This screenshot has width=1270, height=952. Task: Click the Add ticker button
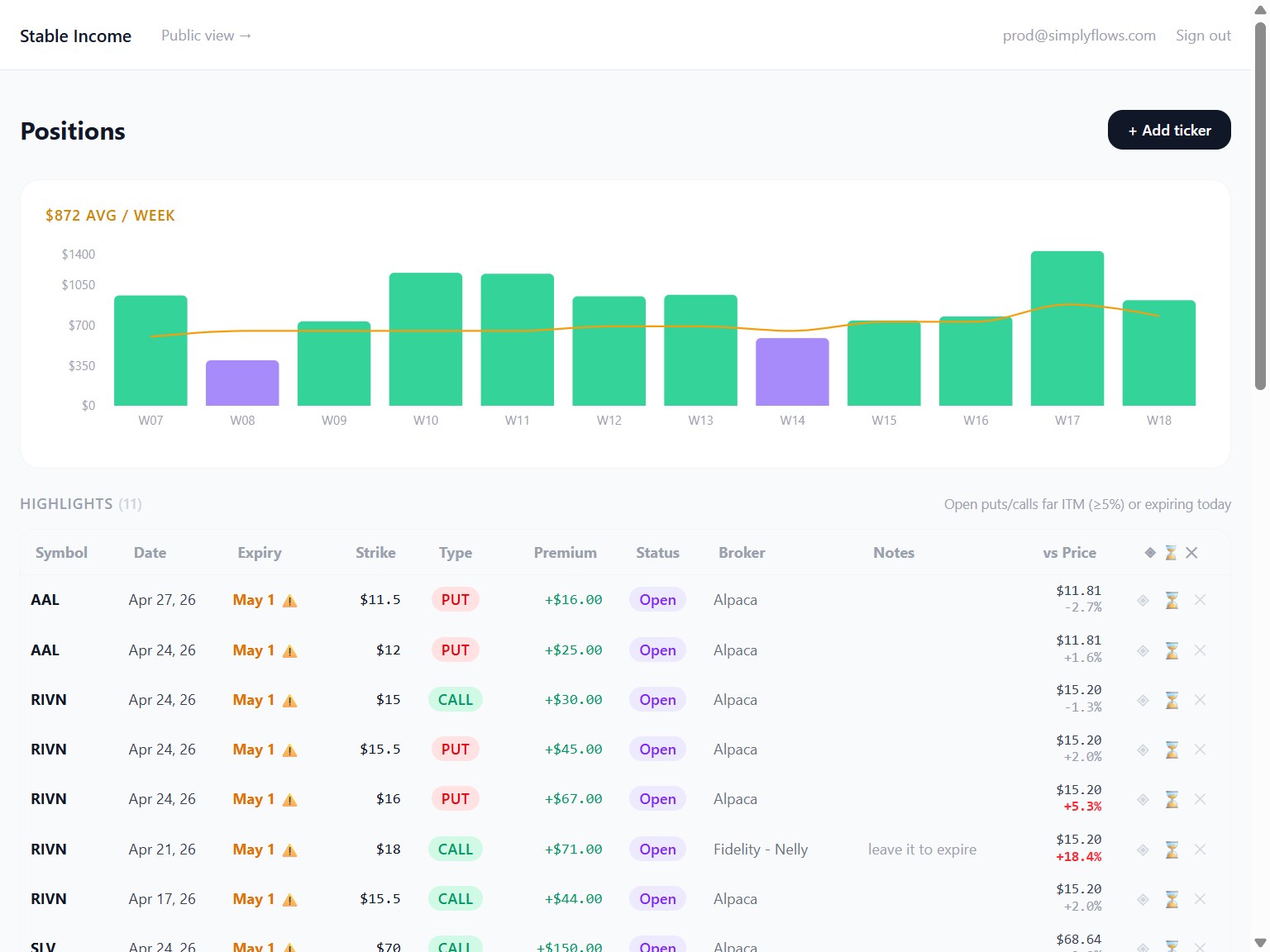(x=1169, y=130)
